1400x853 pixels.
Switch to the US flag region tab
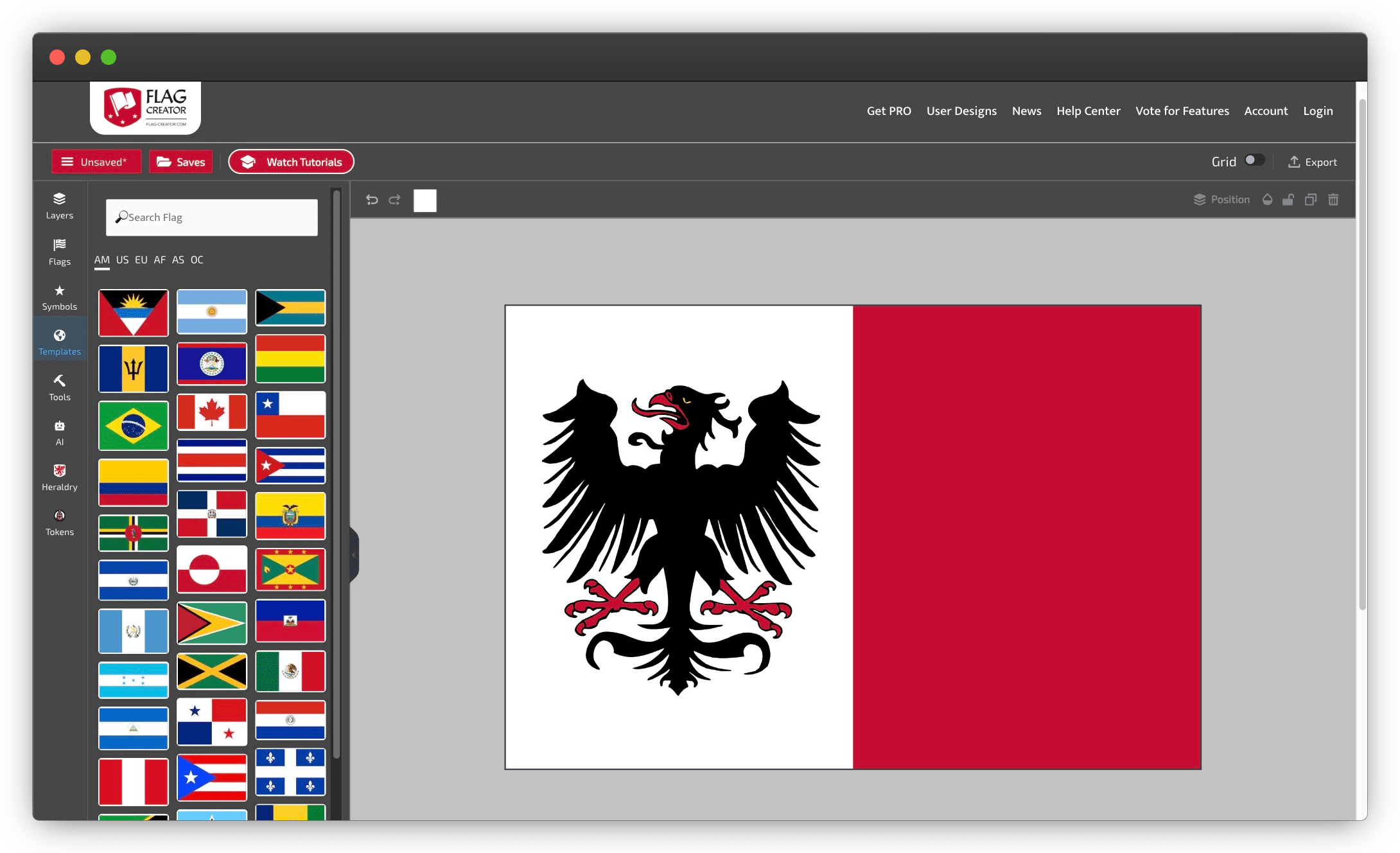(x=122, y=259)
